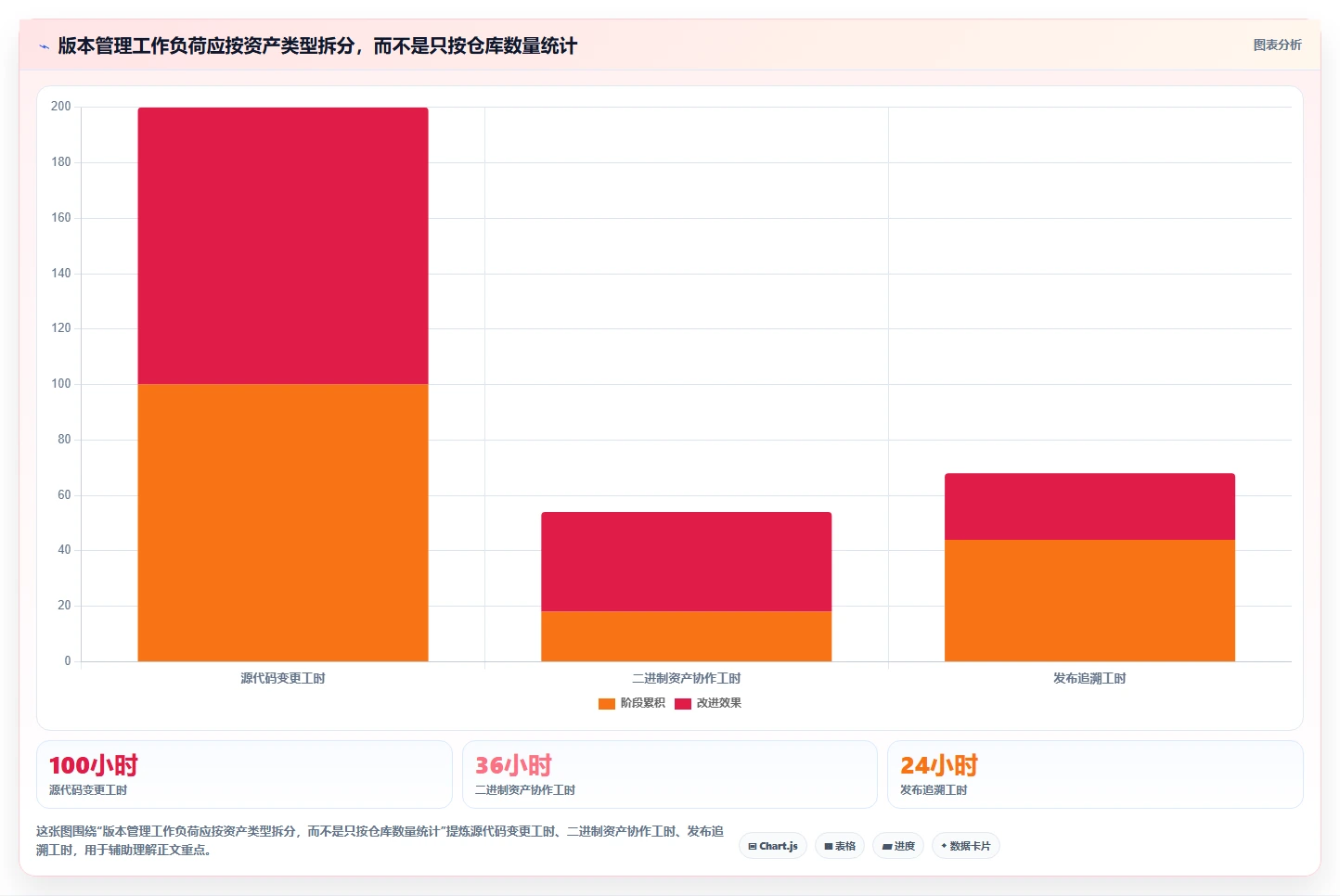Click the y-axis label 200

pyautogui.click(x=60, y=107)
